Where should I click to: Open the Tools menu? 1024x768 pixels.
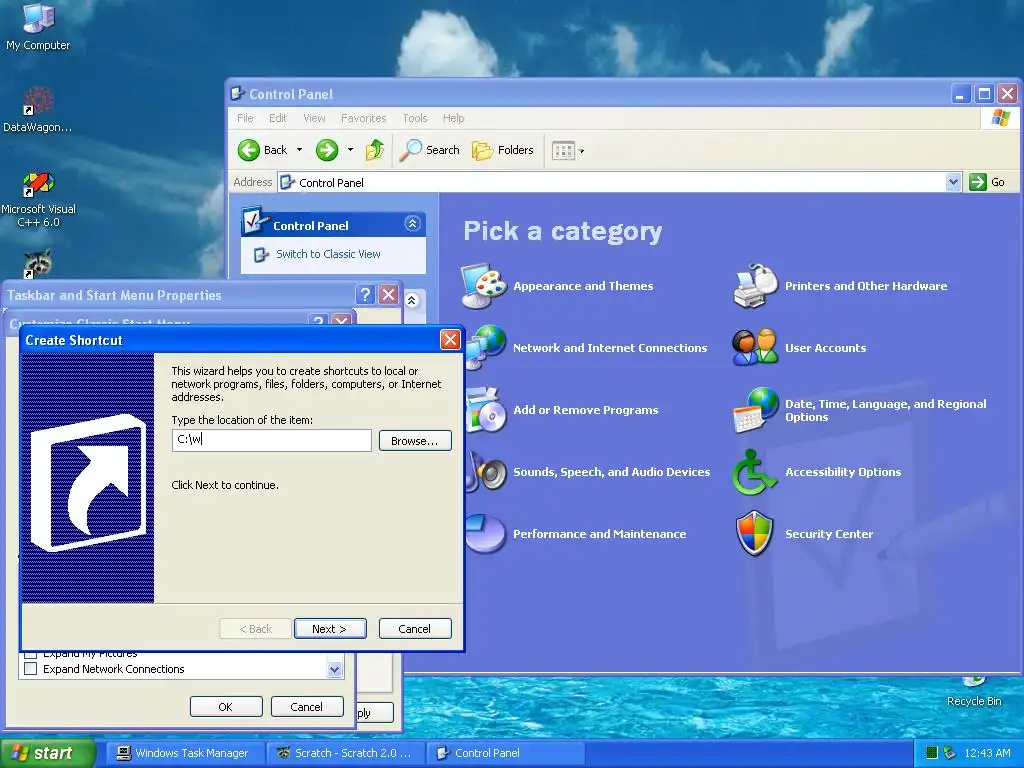coord(415,118)
